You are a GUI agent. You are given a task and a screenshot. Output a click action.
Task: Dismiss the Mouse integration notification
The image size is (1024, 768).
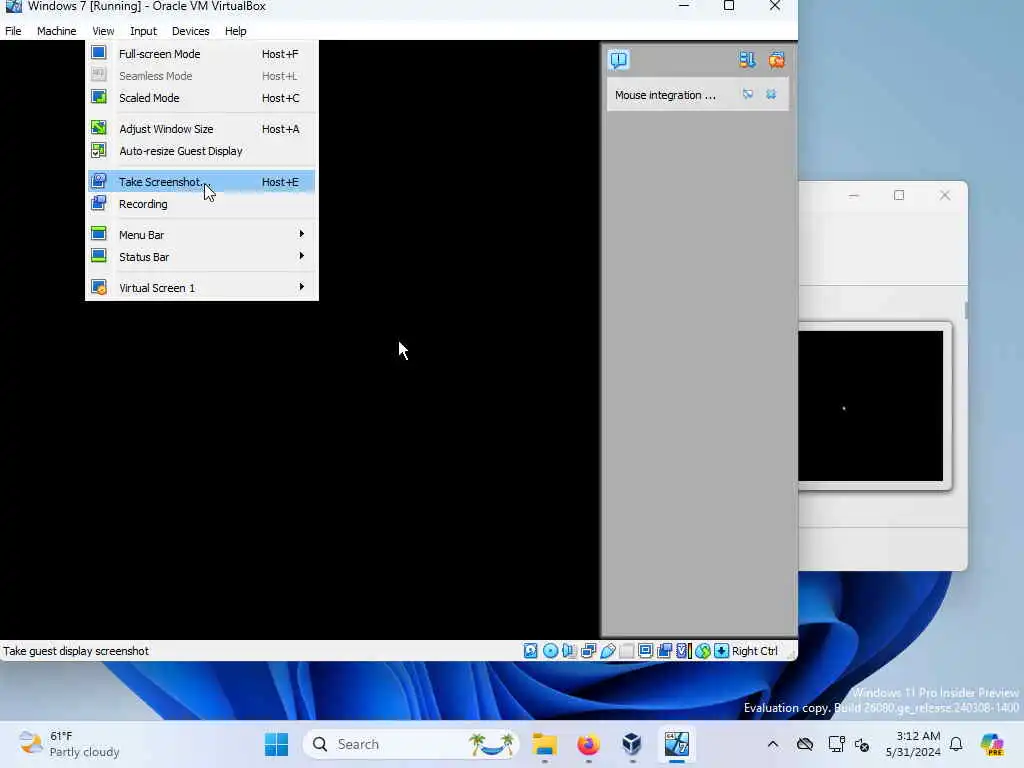tap(771, 95)
